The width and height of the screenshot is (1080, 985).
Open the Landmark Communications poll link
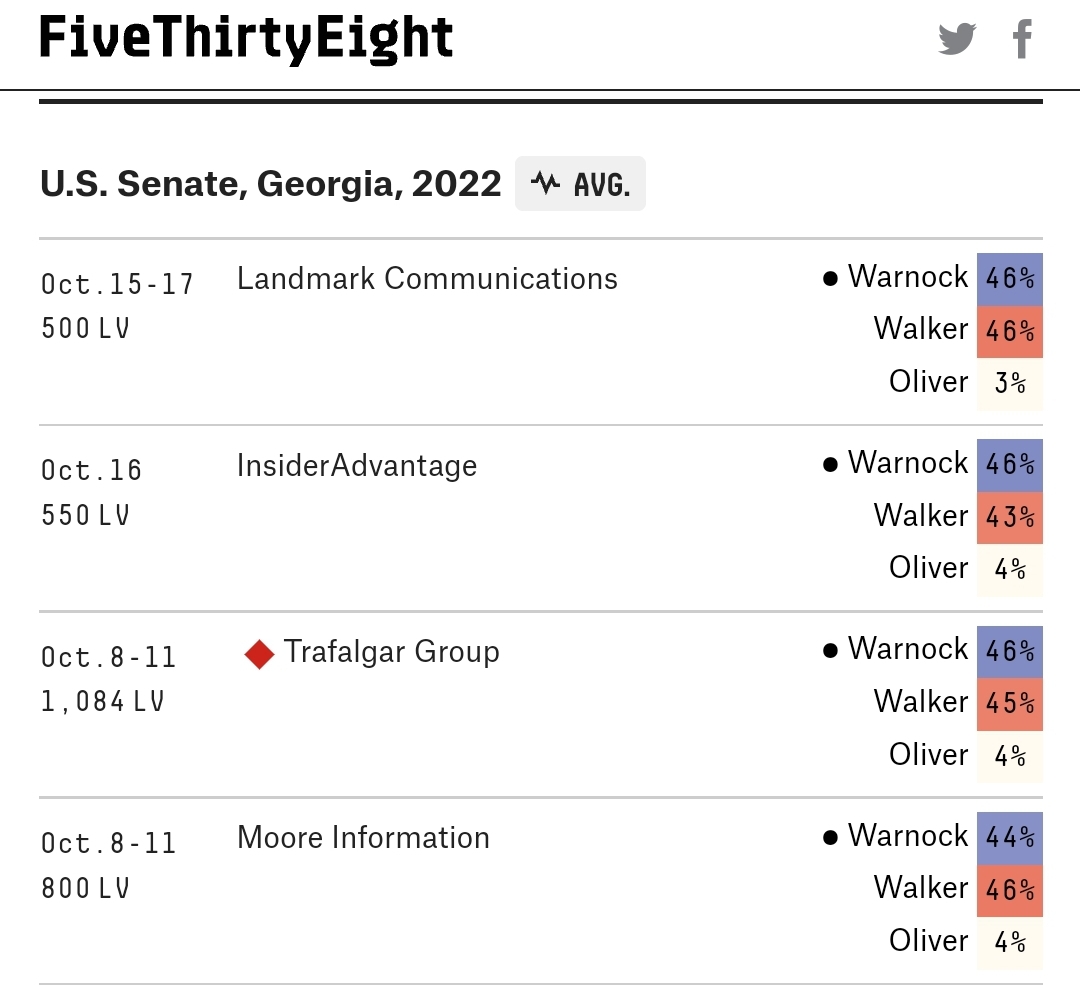[x=427, y=279]
